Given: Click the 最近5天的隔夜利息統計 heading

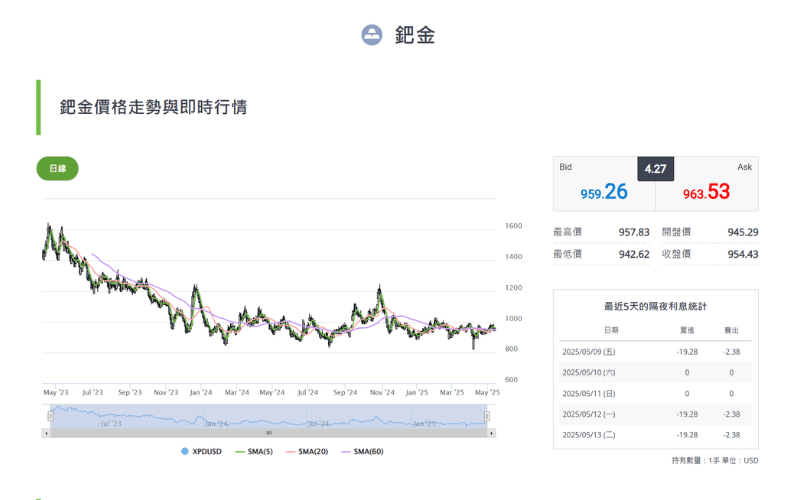Looking at the screenshot, I should tap(656, 306).
